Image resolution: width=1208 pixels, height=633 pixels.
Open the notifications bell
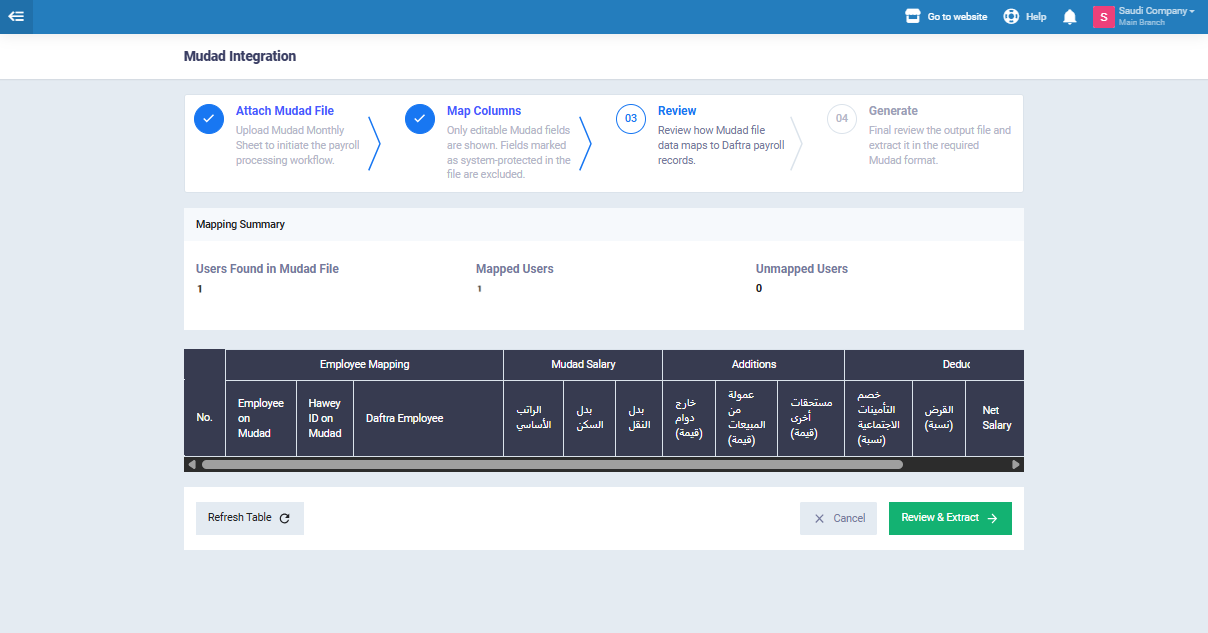[1070, 17]
